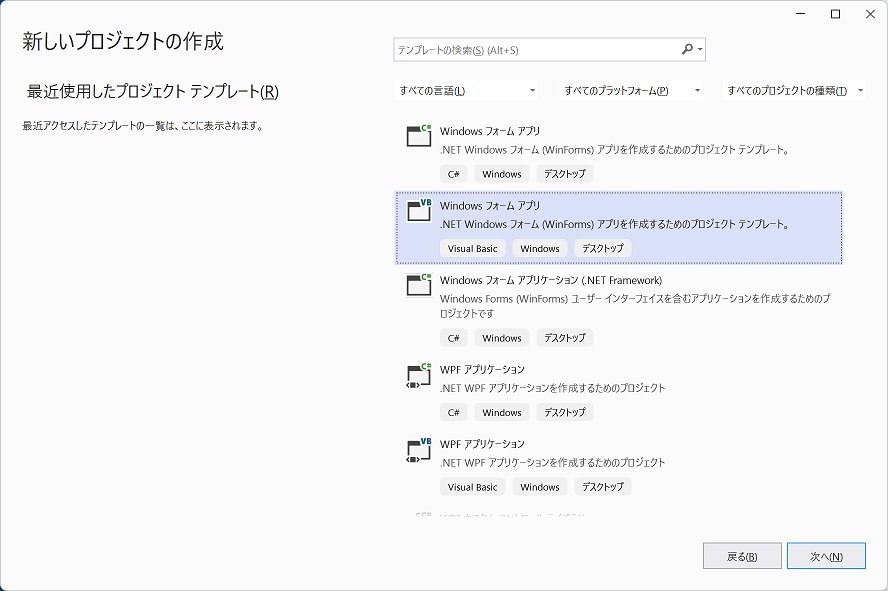Screen dimensions: 888x591
Task: Open the すべての言語 language filter dropdown
Action: pyautogui.click(x=467, y=90)
